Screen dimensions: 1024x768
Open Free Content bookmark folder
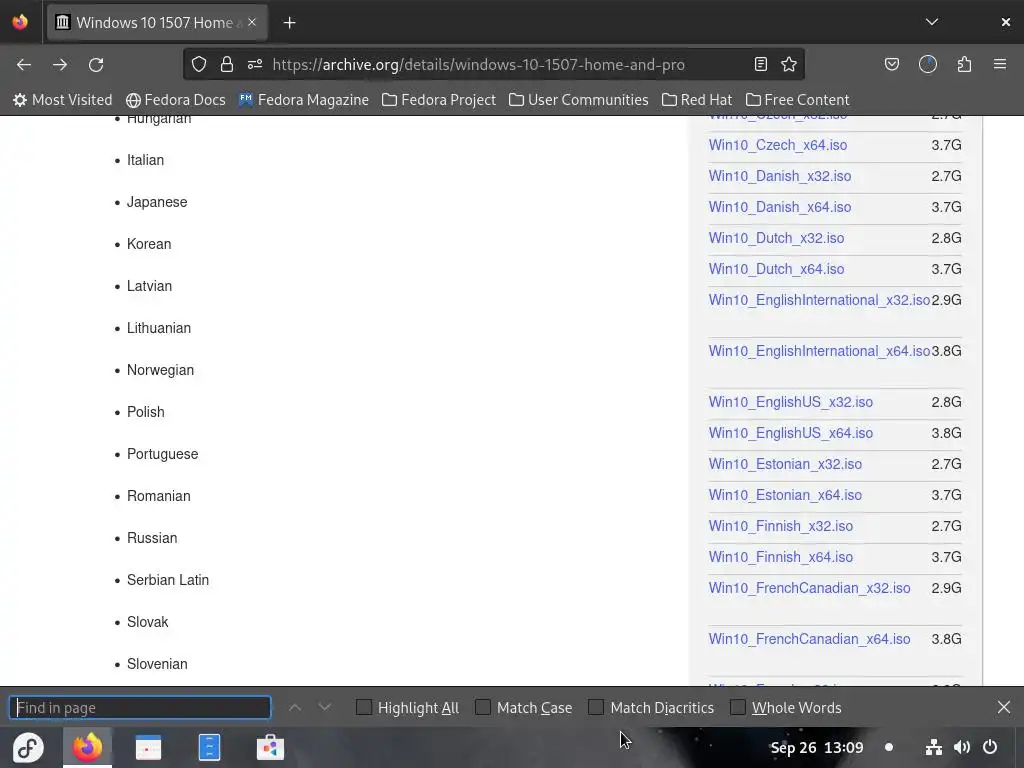tap(797, 100)
